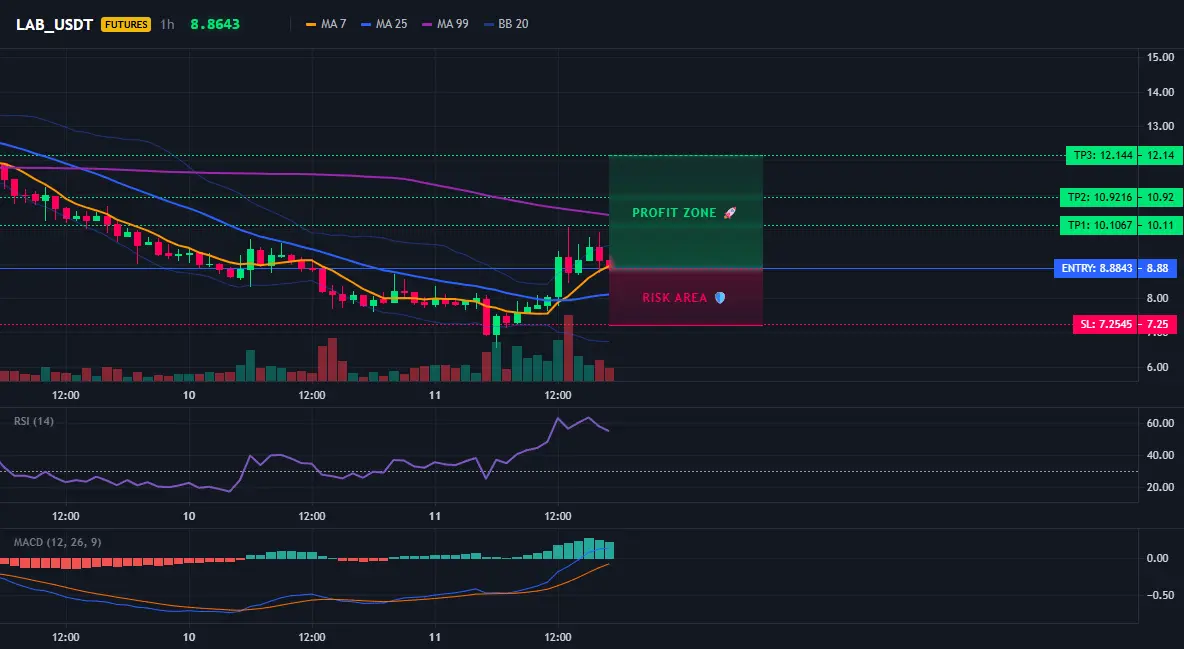Screen dimensions: 1184x649
Task: Click the TP3: 12.144 label
Action: [x=1101, y=156]
